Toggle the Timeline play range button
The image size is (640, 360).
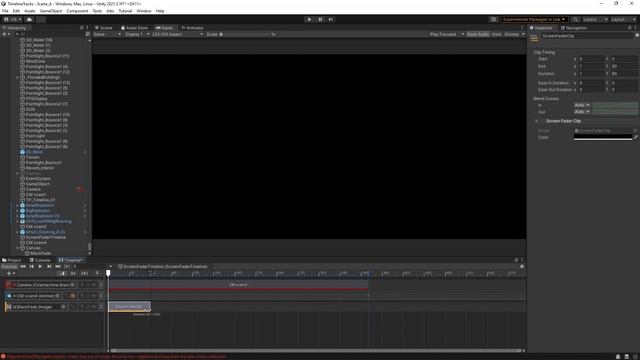pos(67,267)
